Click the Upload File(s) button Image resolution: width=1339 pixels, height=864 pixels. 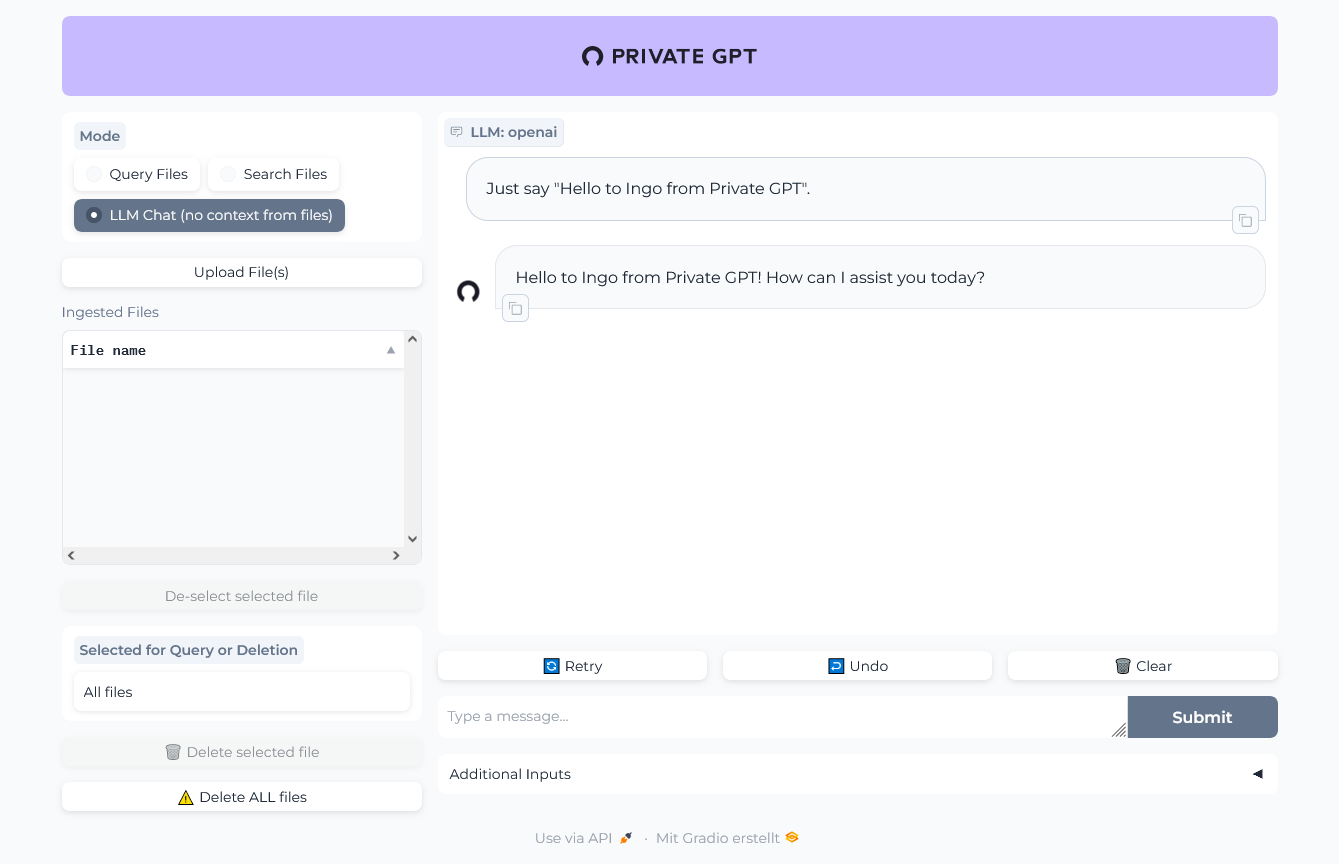click(242, 272)
